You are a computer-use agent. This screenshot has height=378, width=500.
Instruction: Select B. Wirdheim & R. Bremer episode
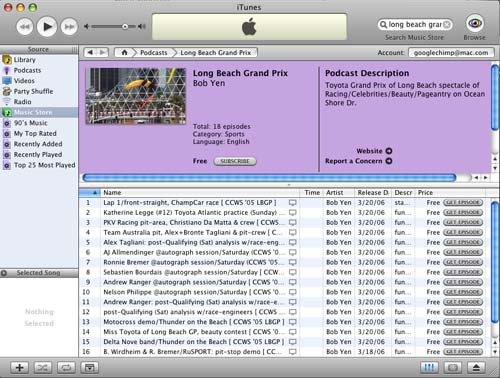click(x=285, y=352)
